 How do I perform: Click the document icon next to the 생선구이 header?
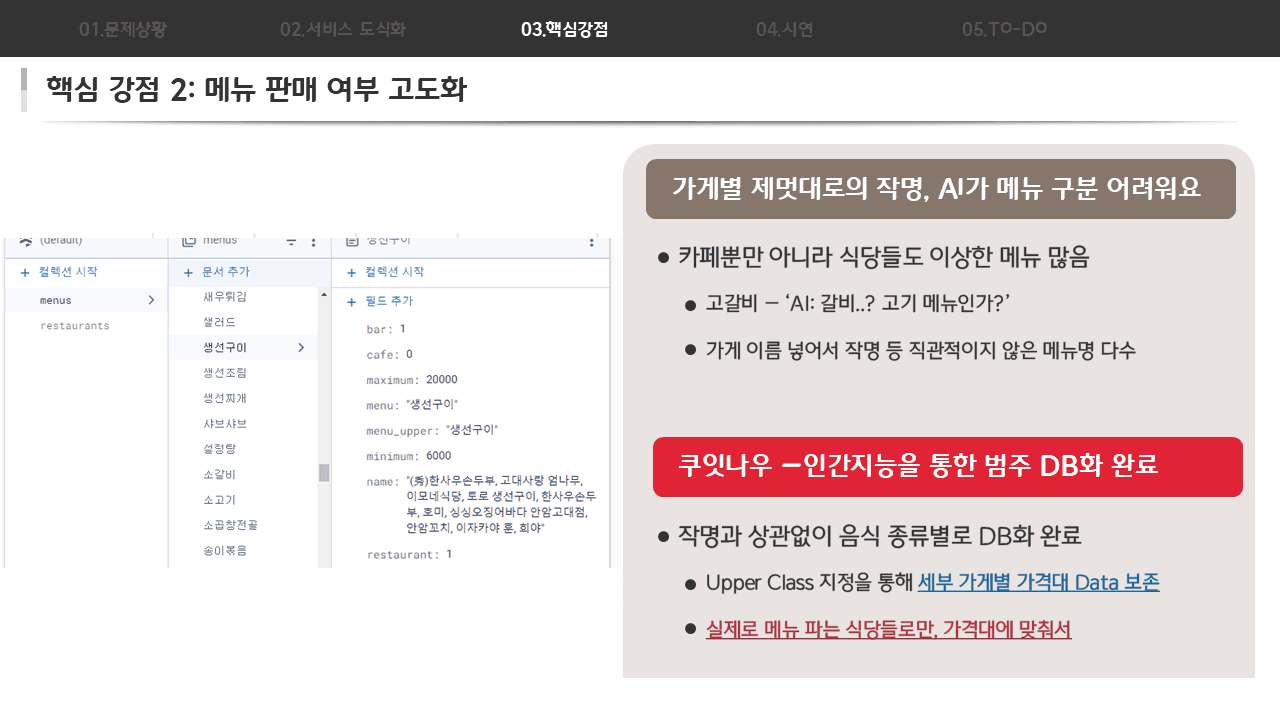[351, 241]
